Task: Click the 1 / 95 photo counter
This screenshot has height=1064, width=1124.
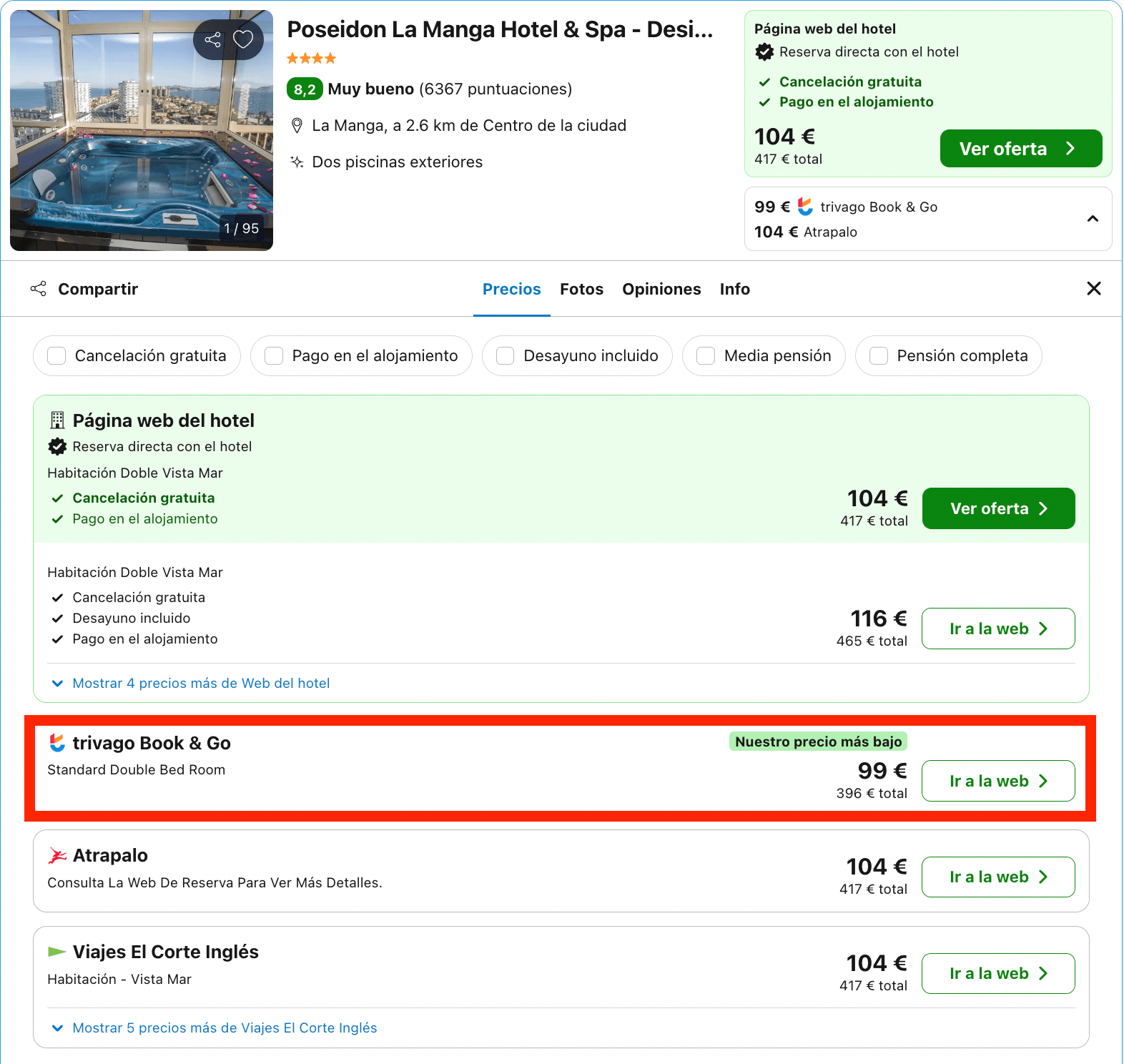Action: click(x=241, y=229)
